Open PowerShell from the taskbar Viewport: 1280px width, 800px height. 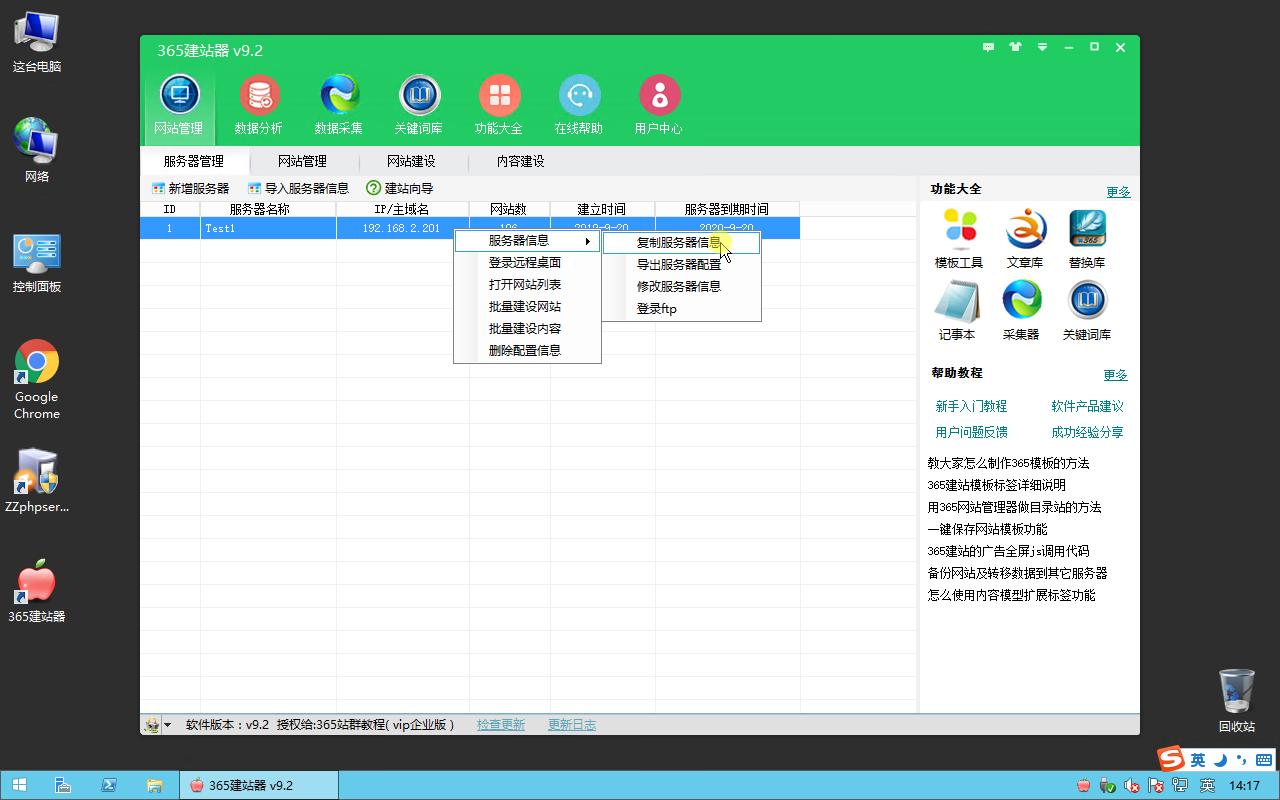[x=109, y=785]
